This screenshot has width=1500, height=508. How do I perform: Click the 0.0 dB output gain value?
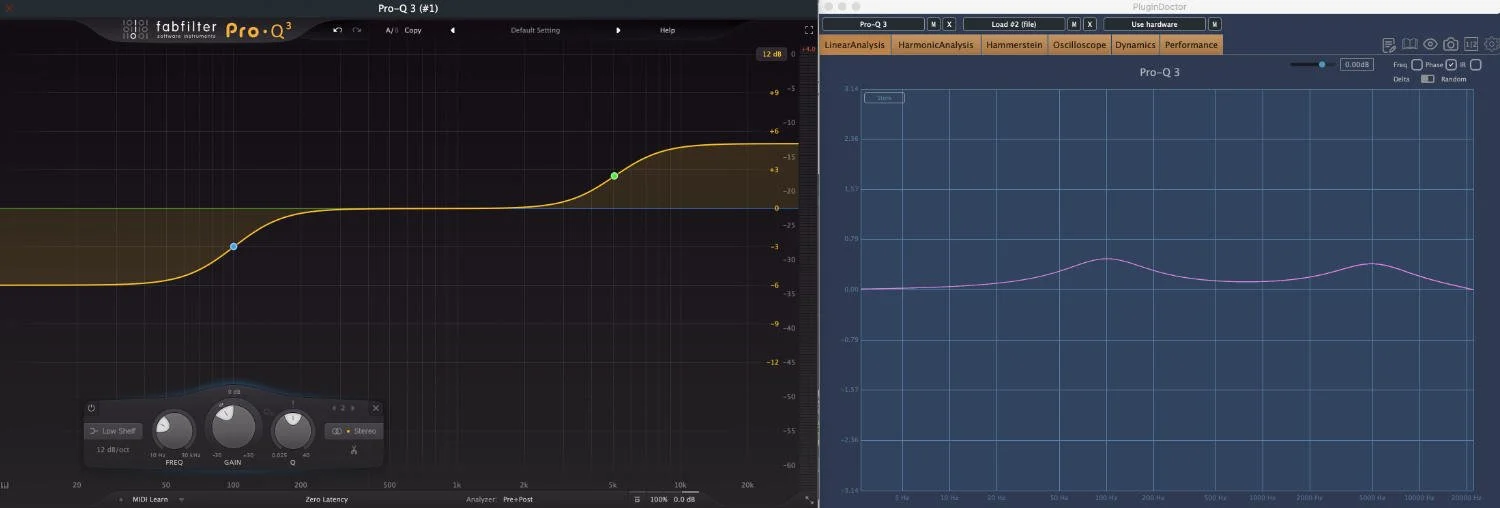[x=685, y=499]
